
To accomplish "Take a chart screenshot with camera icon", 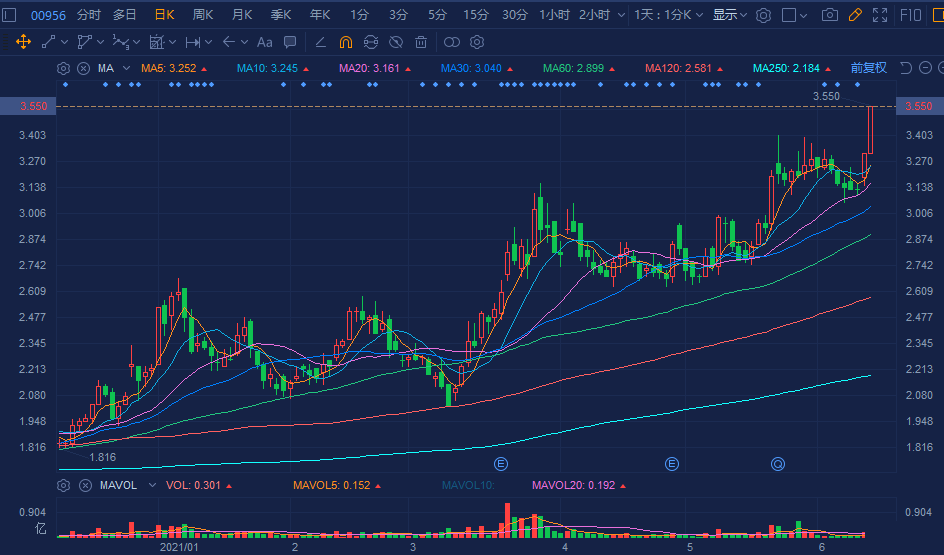I will (829, 15).
